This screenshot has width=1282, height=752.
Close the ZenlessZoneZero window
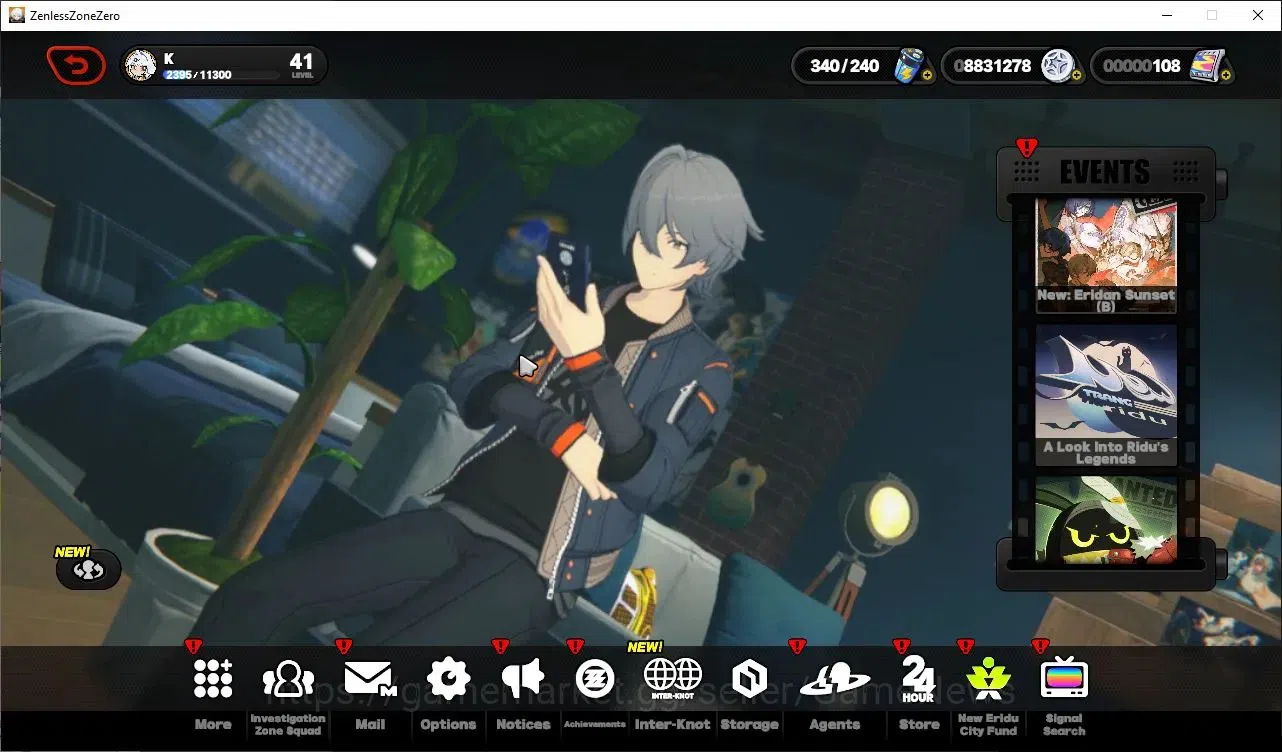coord(1258,15)
